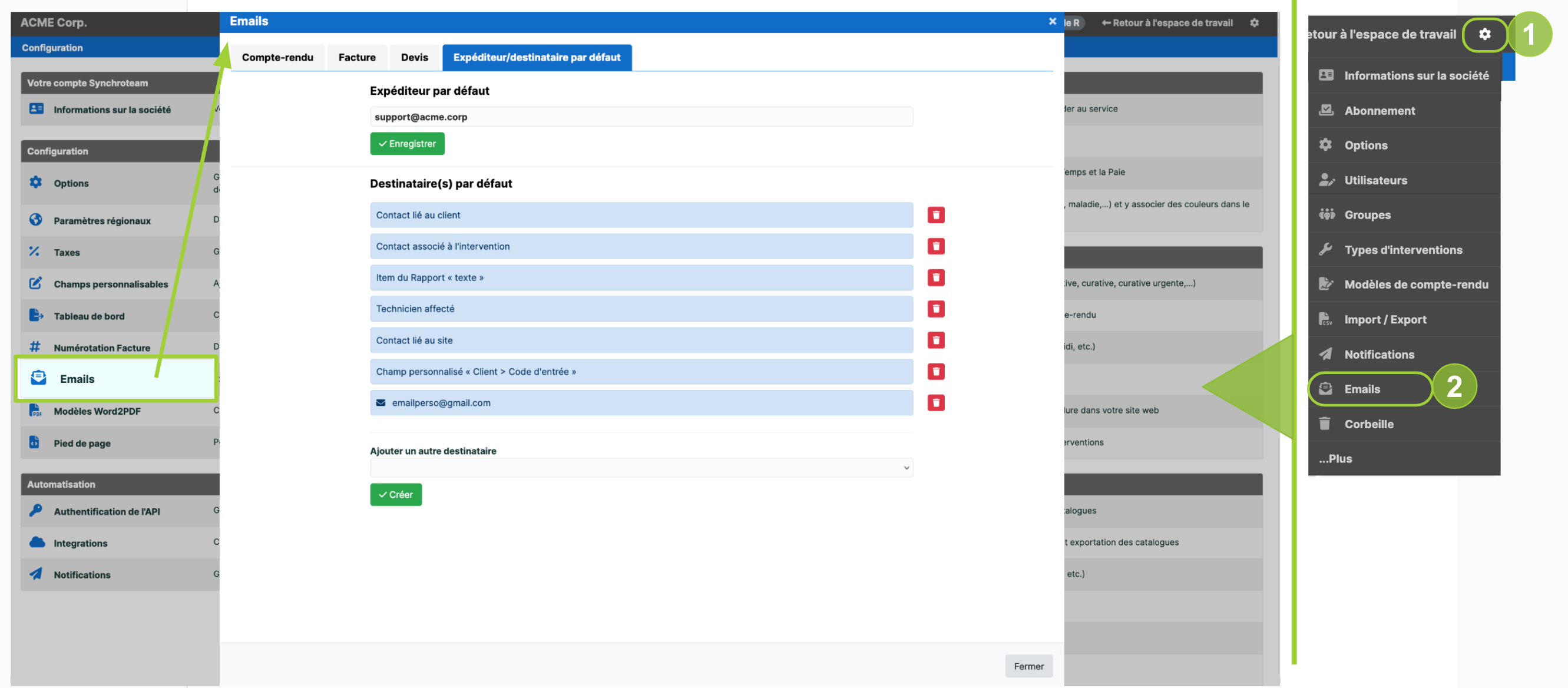Delete the 'Item du Rapport « texte »' recipient
1568x688 pixels.
[x=935, y=277]
